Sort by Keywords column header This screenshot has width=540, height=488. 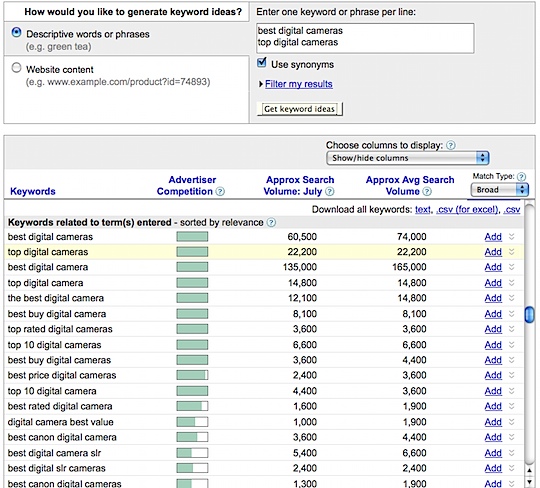(x=33, y=191)
